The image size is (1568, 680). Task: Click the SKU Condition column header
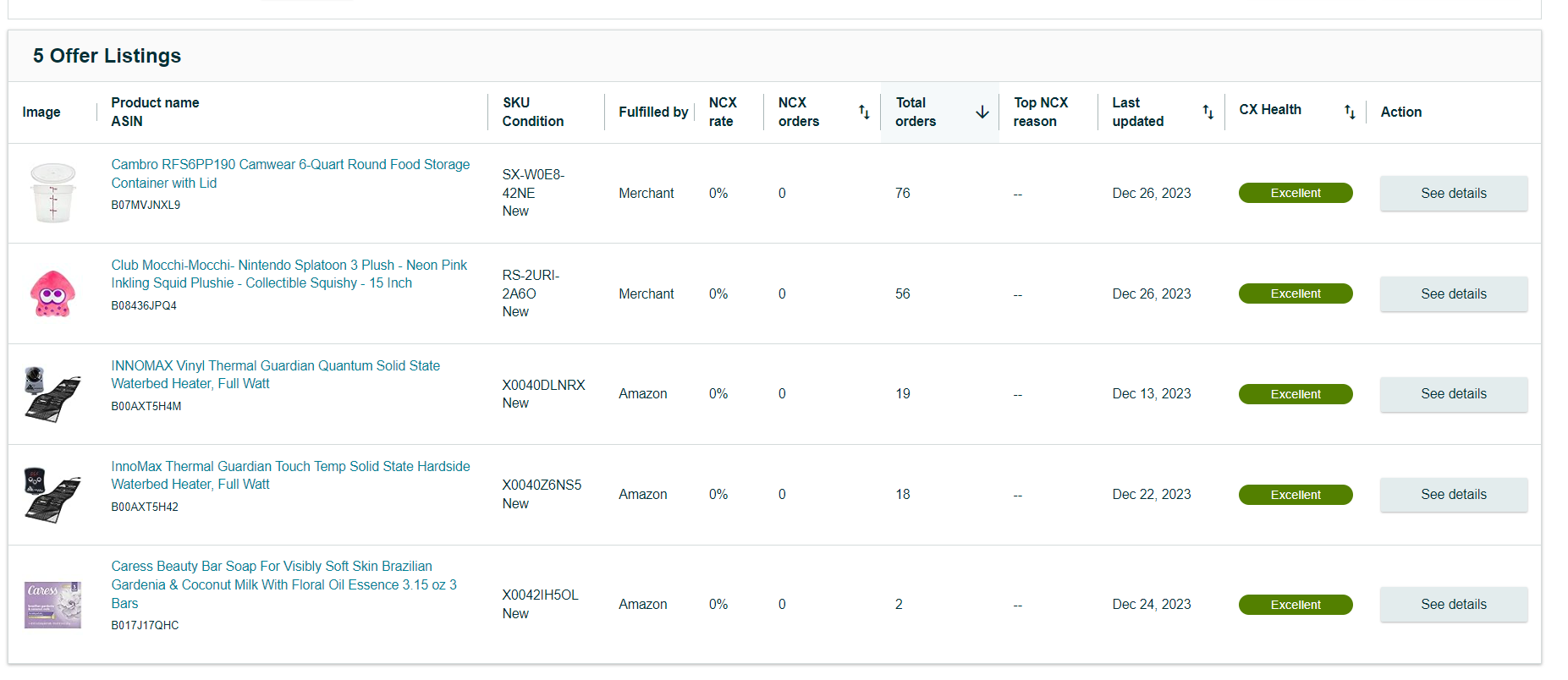click(x=533, y=112)
